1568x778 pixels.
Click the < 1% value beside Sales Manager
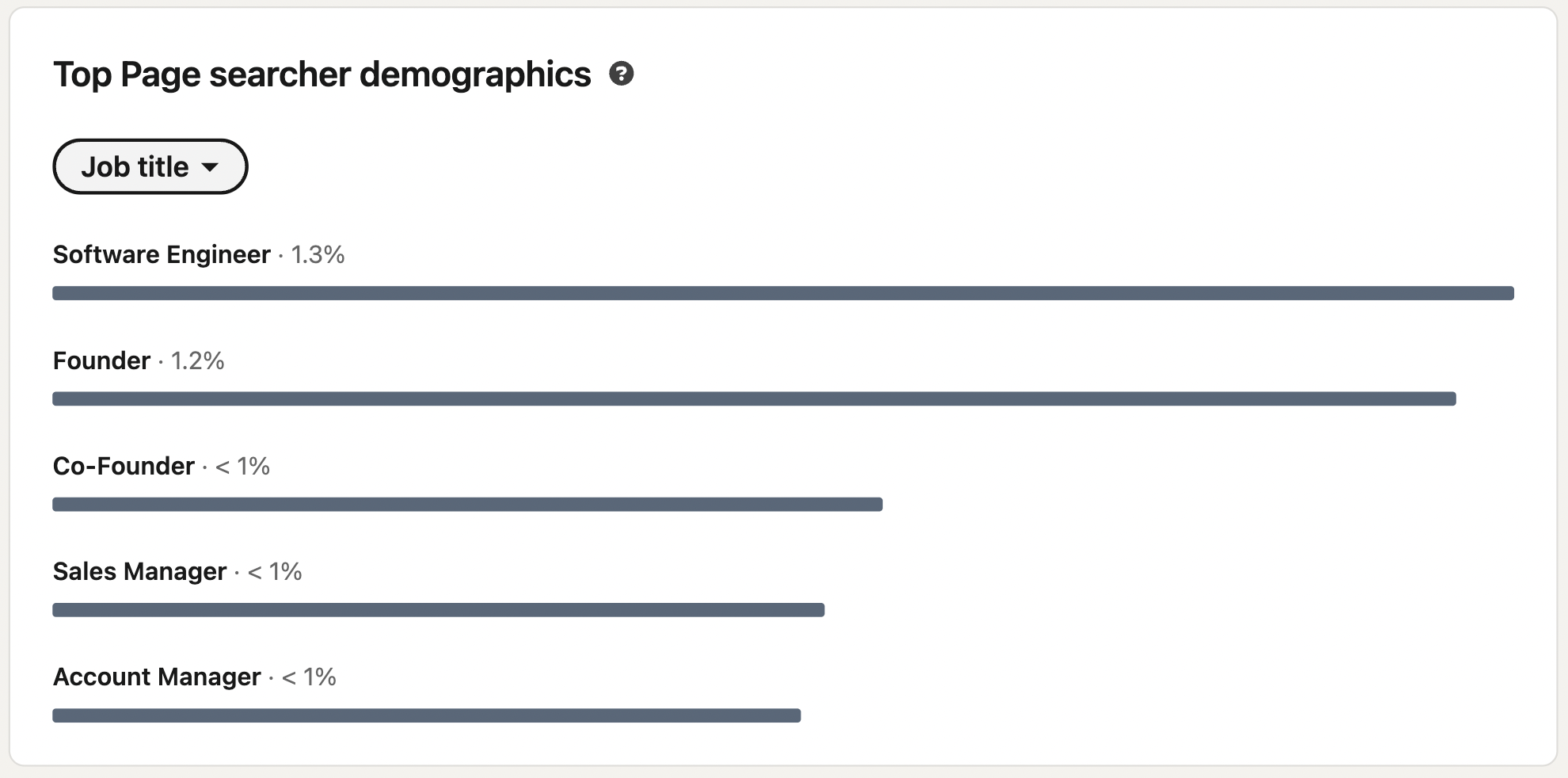click(x=275, y=571)
